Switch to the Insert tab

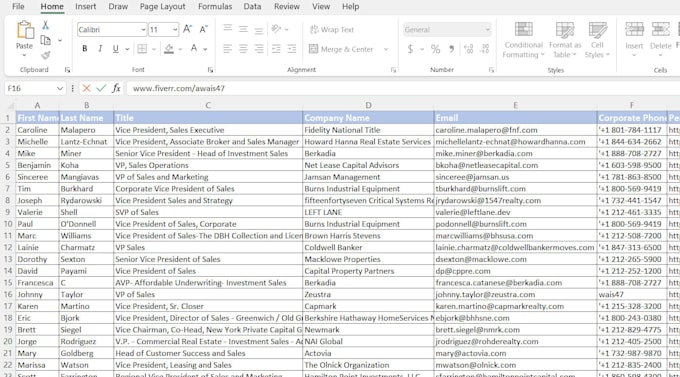pos(85,7)
